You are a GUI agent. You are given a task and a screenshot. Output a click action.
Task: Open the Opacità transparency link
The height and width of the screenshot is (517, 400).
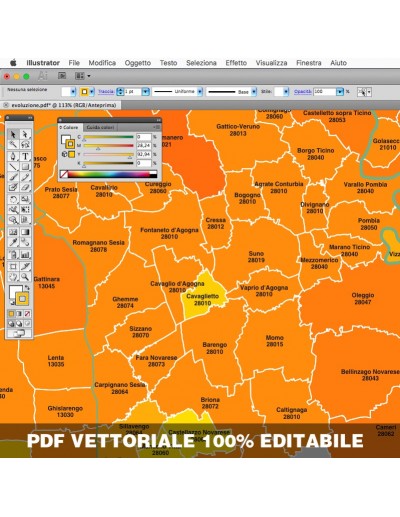click(303, 92)
